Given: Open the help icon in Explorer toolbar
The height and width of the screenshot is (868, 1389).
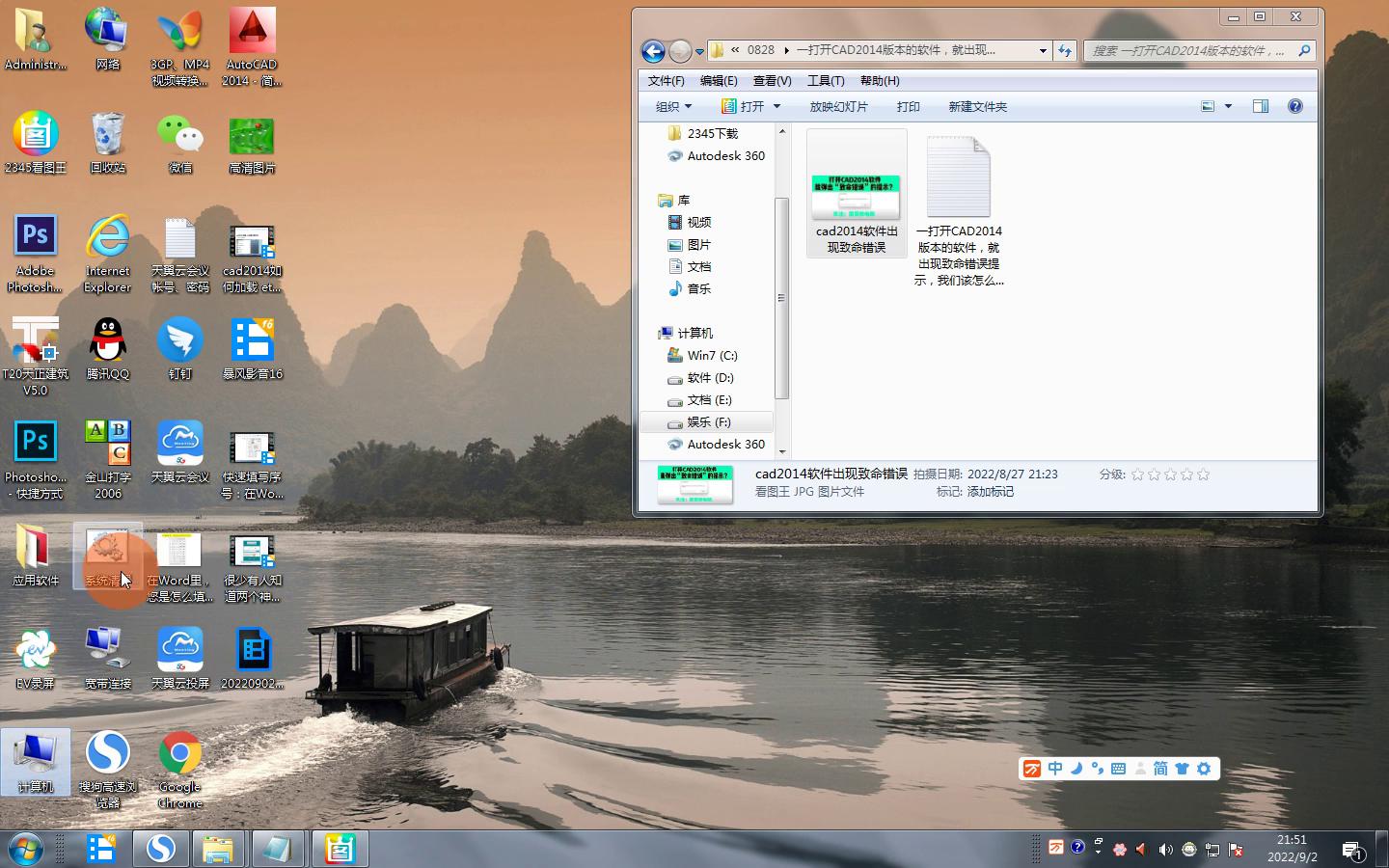Looking at the screenshot, I should (1295, 106).
